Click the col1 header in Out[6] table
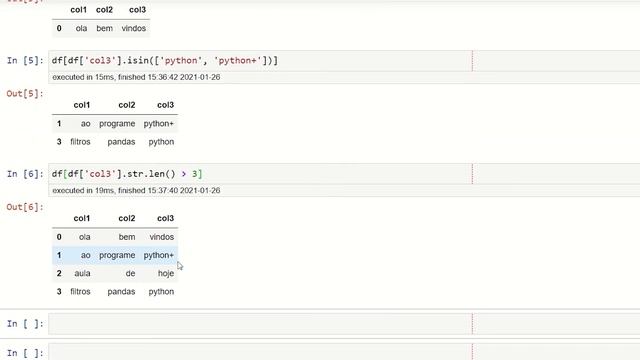 coord(82,218)
